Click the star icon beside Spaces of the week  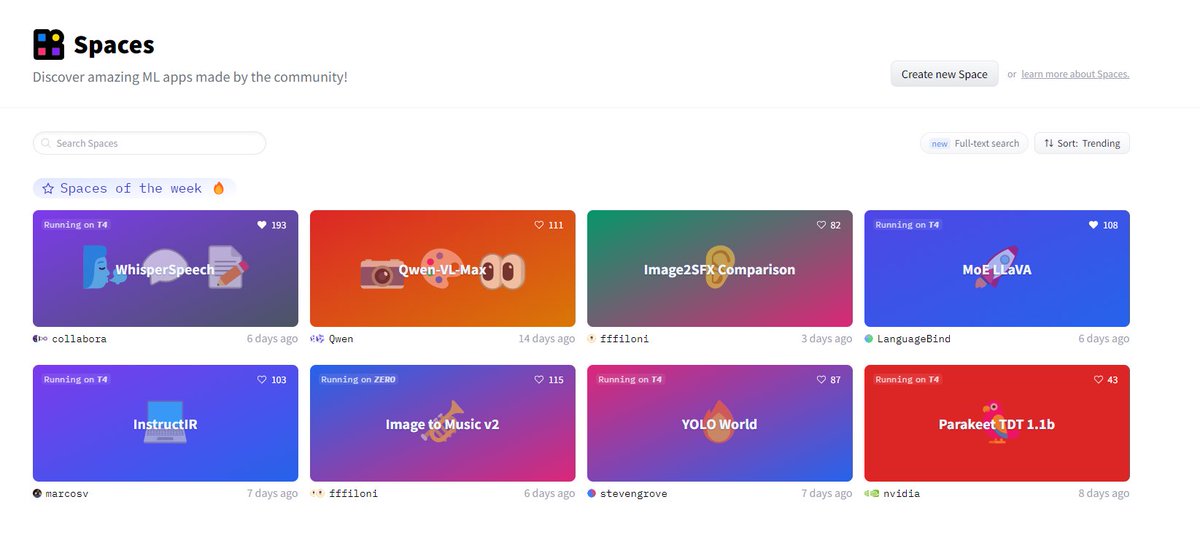[48, 188]
